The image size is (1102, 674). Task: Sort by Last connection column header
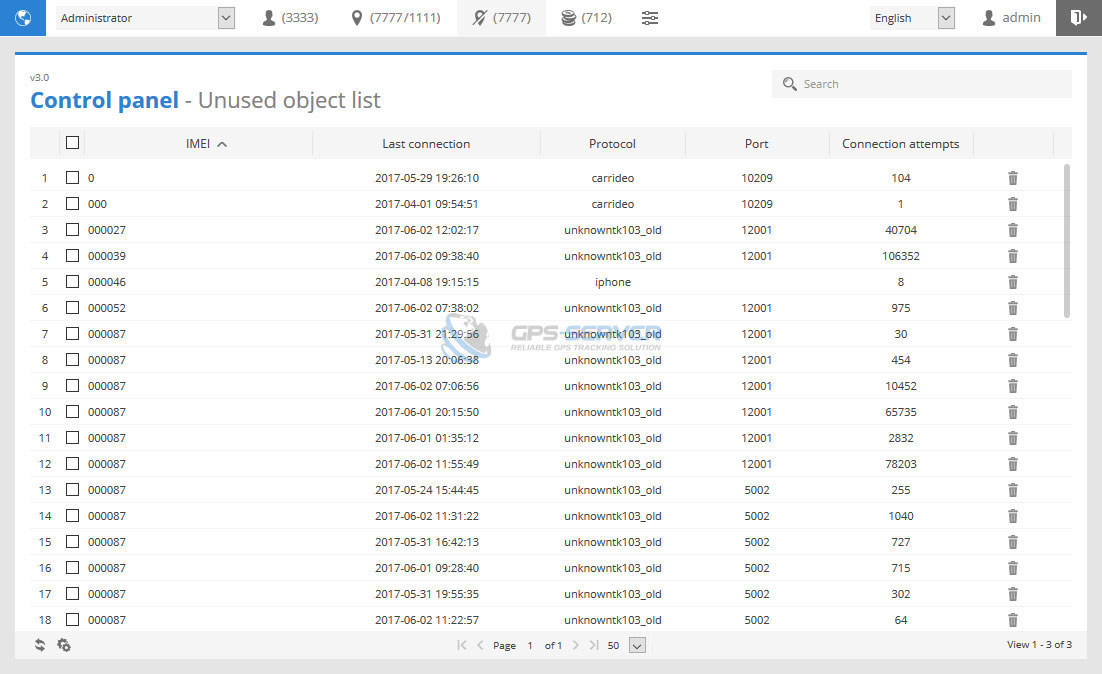426,144
